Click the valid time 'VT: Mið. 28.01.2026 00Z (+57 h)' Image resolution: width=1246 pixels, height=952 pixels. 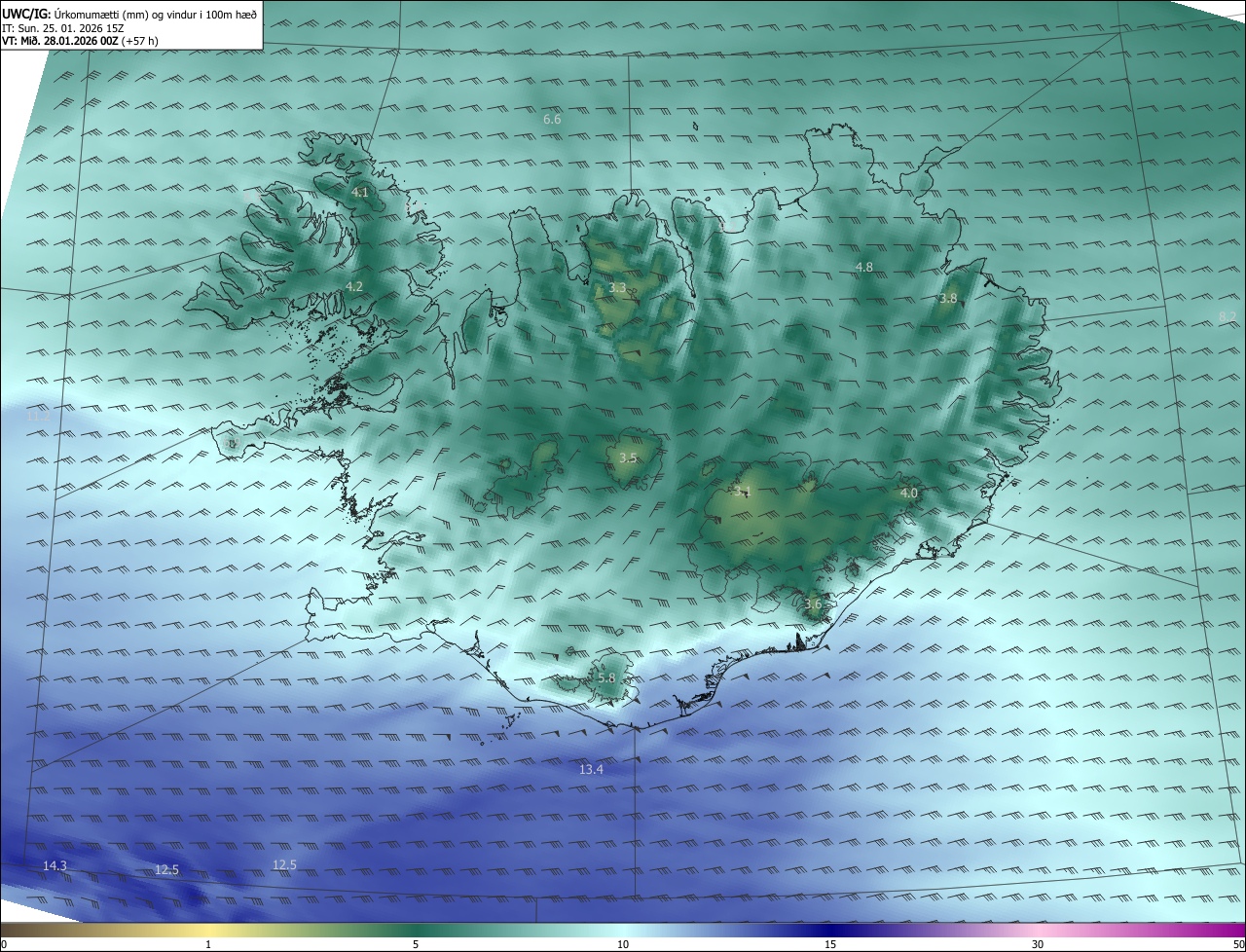80,41
